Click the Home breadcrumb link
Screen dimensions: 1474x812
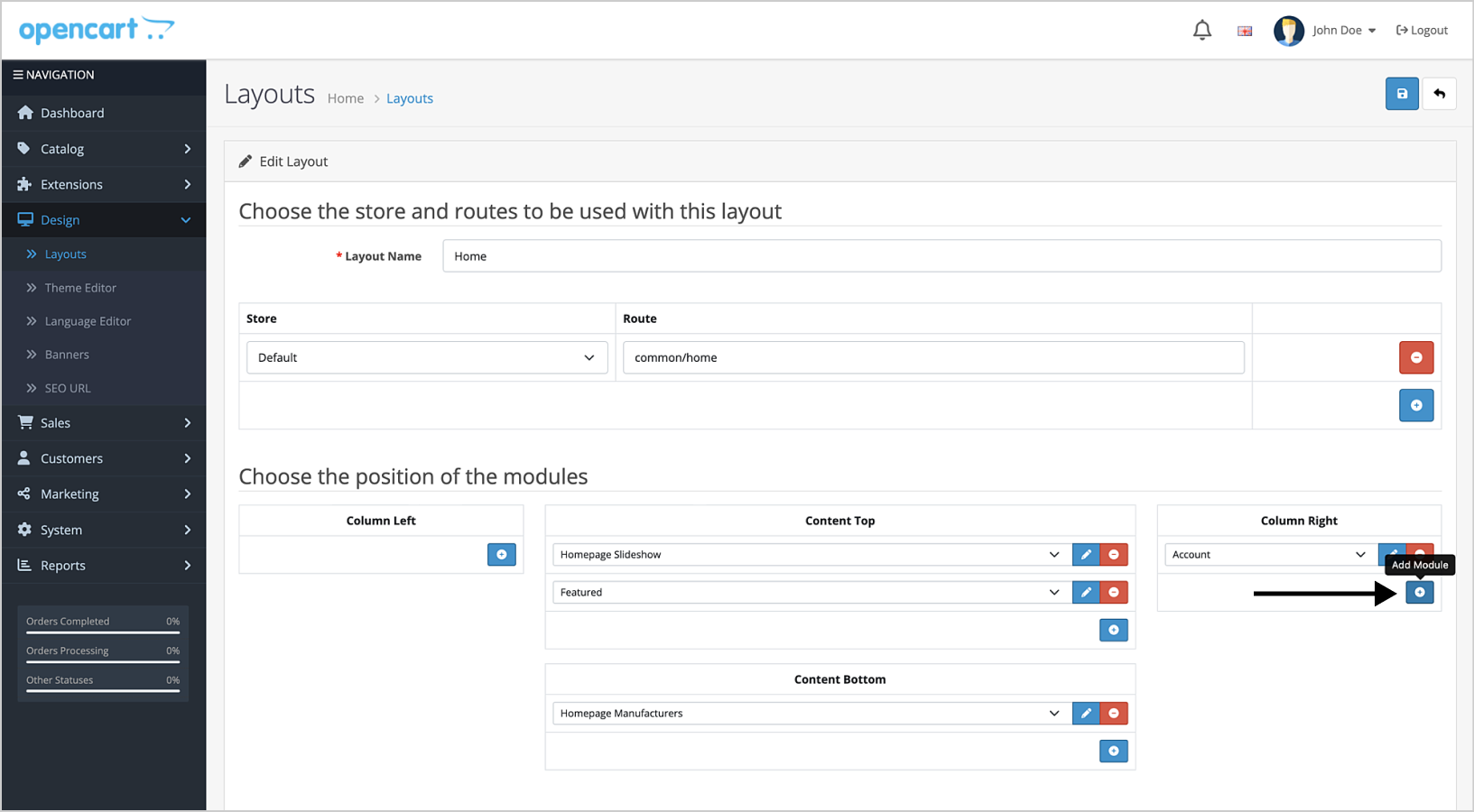(x=345, y=98)
